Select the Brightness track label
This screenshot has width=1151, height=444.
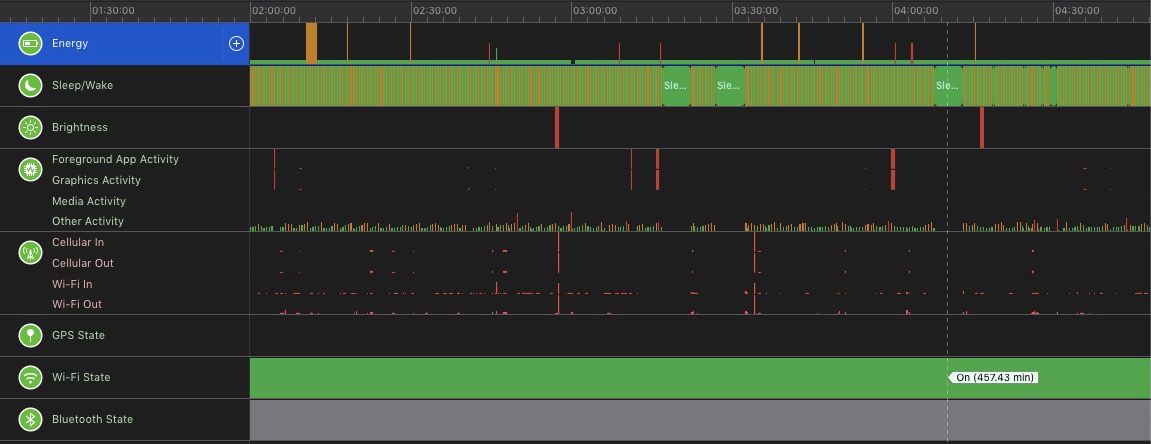pos(79,127)
